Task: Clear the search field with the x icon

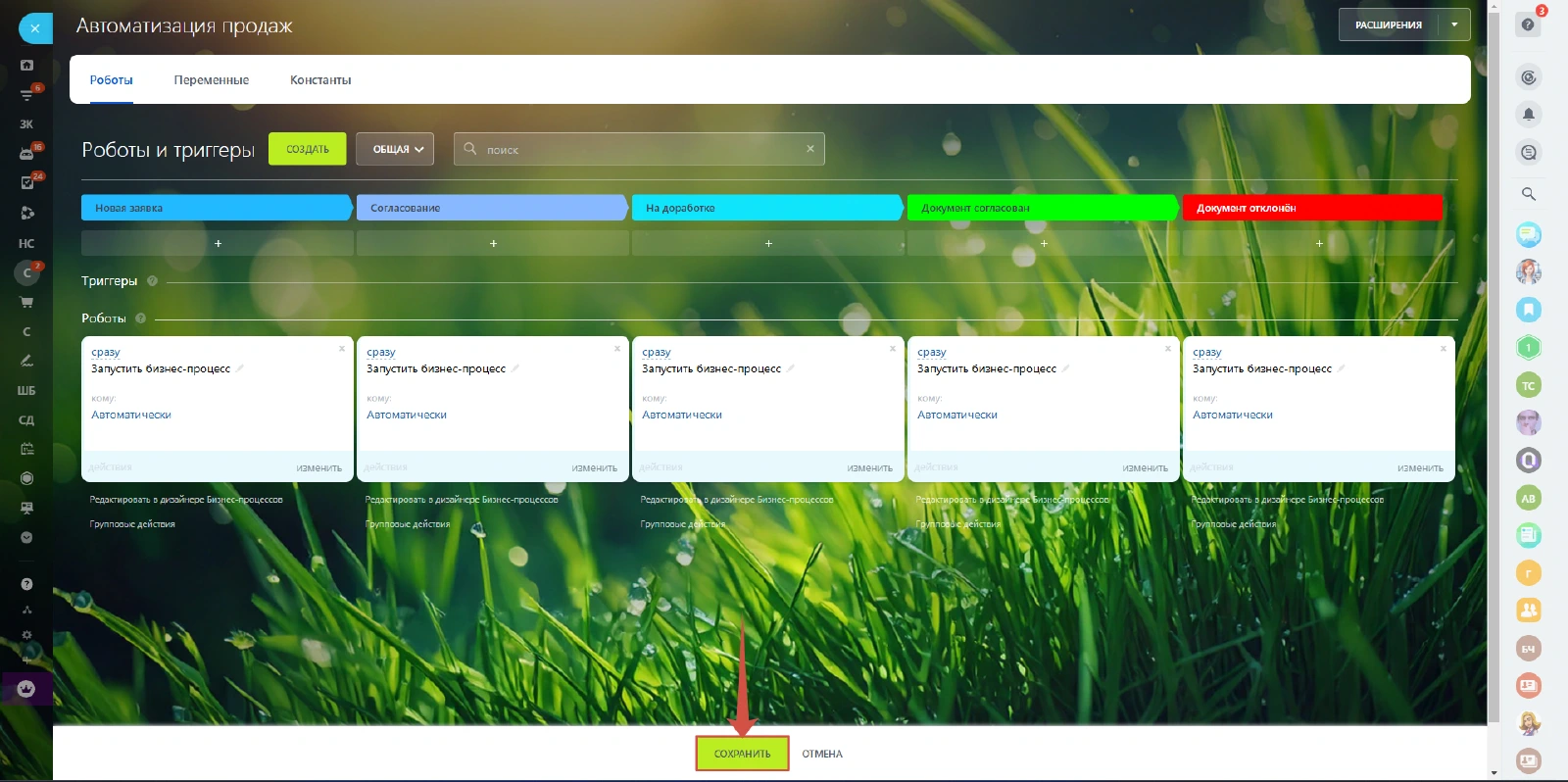Action: pyautogui.click(x=810, y=149)
